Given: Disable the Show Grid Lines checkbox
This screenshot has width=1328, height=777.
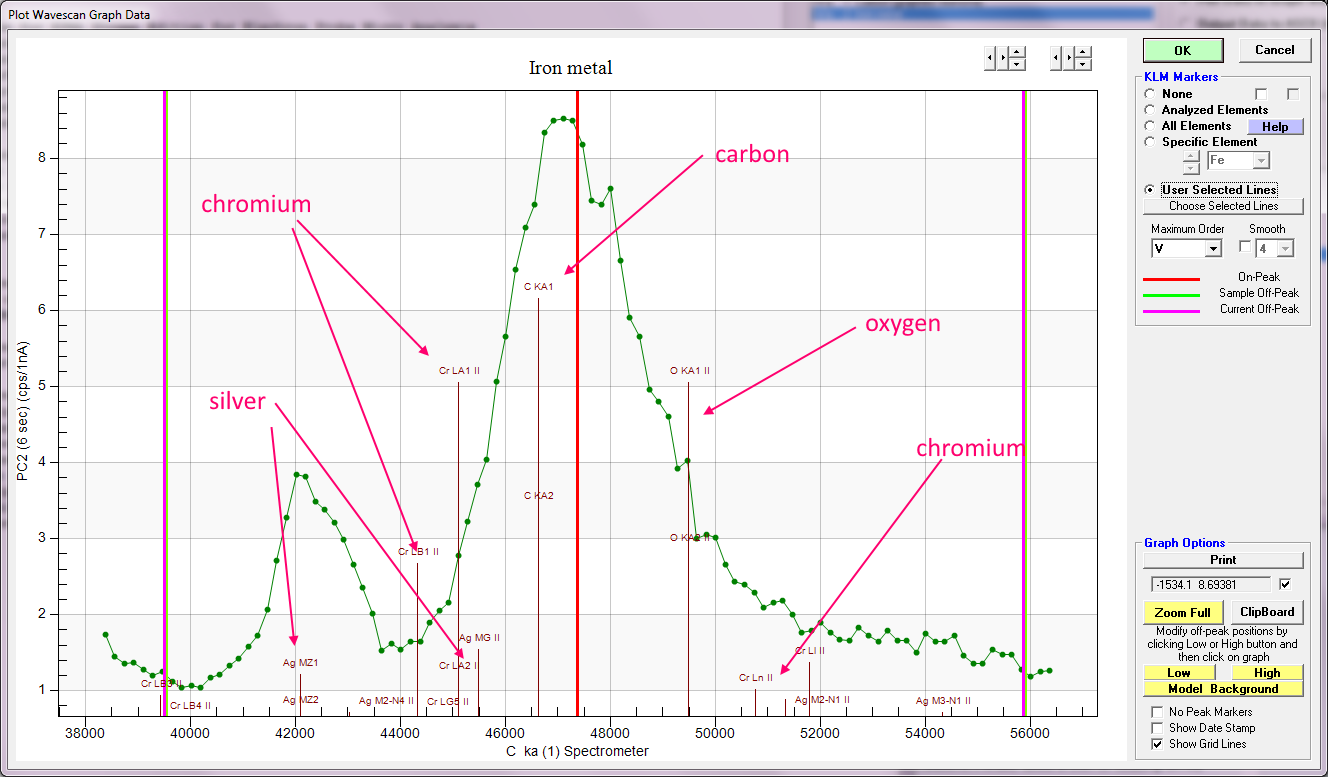Looking at the screenshot, I should 1158,744.
